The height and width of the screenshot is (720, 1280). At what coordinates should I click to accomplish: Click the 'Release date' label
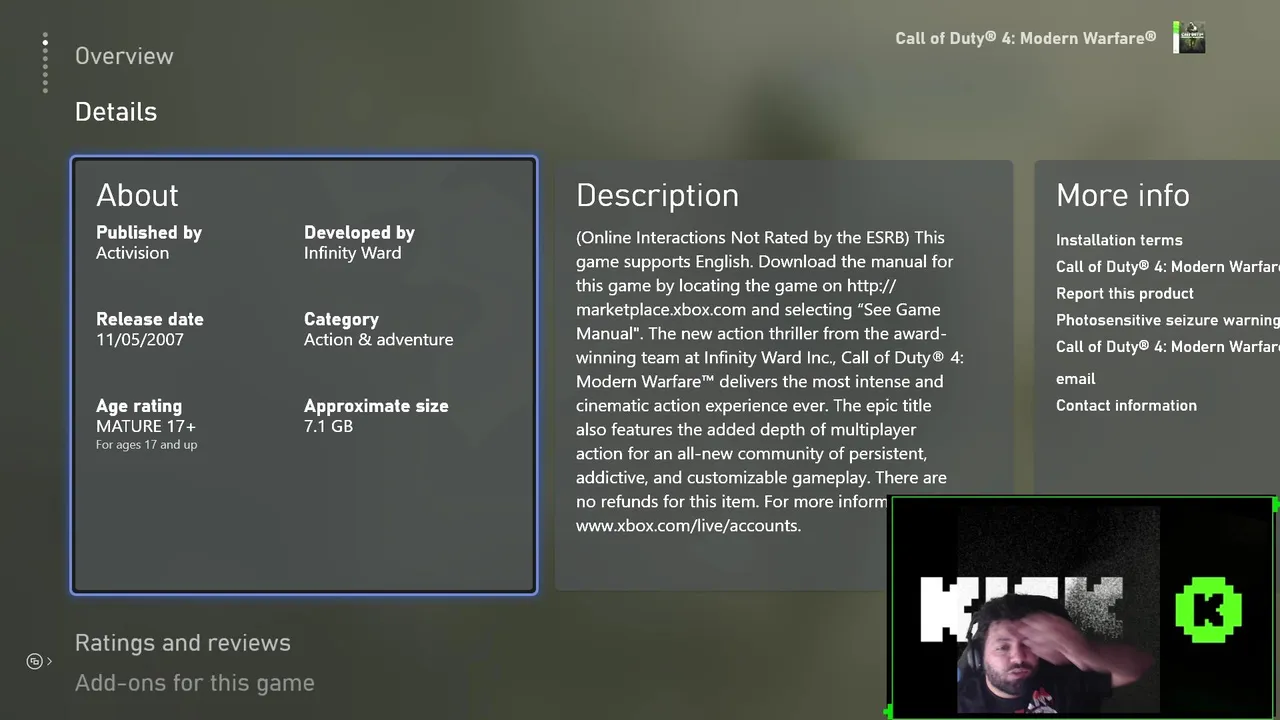tap(150, 319)
